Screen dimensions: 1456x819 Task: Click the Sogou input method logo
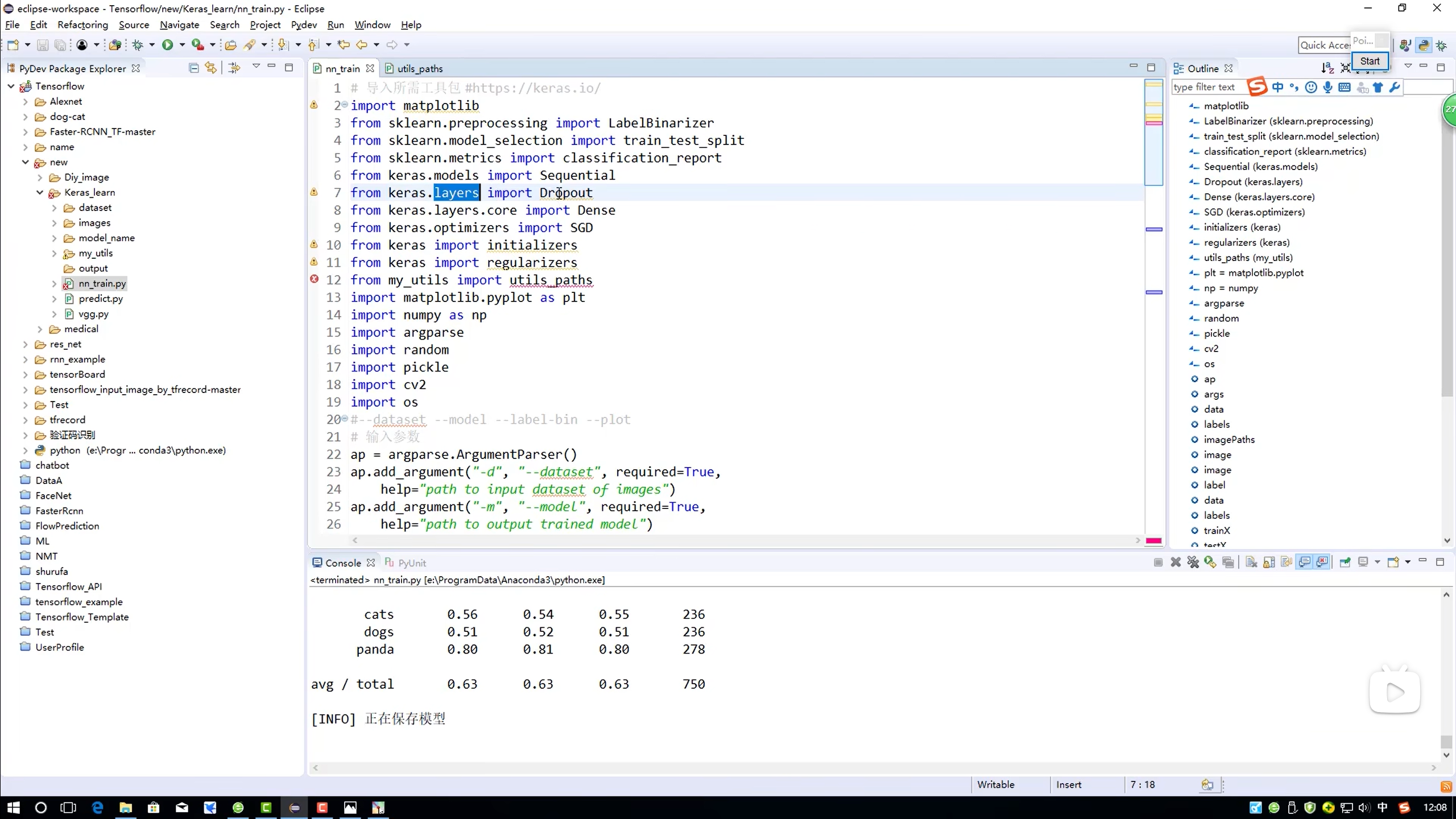1257,86
